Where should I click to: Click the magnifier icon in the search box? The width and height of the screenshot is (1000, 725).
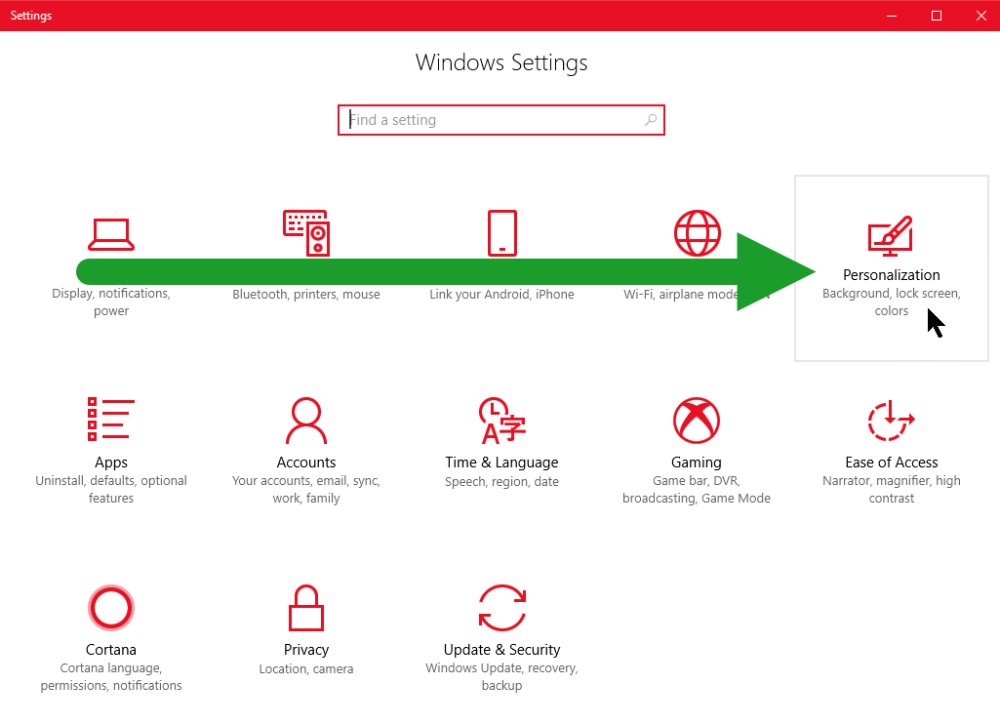[651, 119]
